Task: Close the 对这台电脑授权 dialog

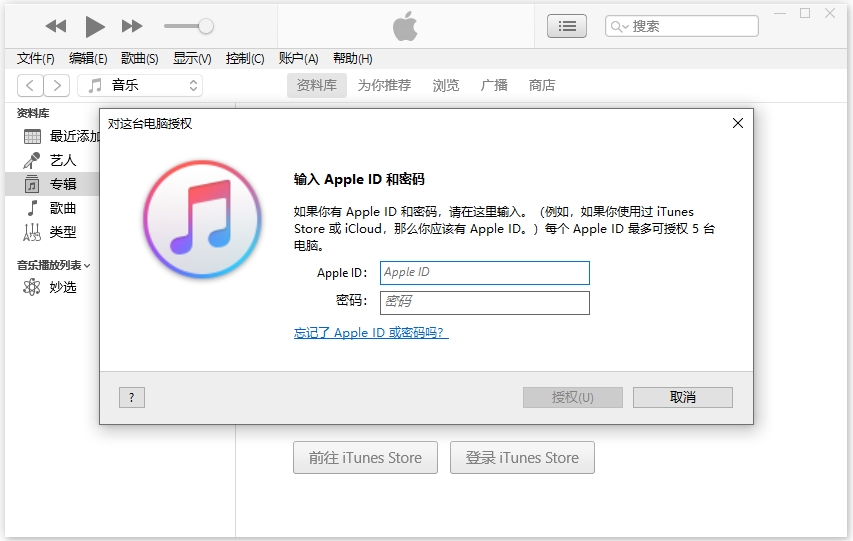Action: 738,124
